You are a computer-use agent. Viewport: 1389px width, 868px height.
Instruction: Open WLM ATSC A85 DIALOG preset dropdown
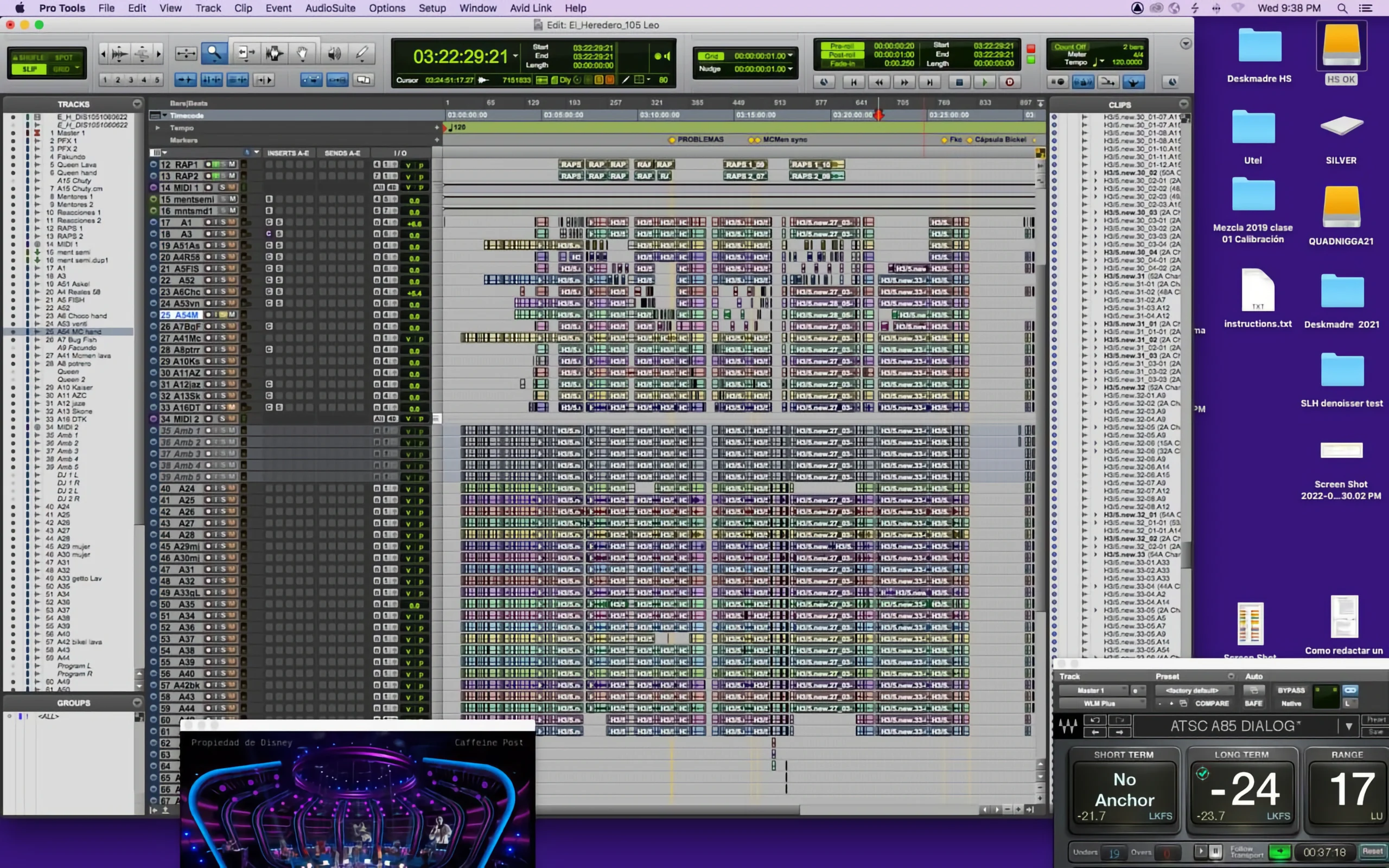[1348, 726]
